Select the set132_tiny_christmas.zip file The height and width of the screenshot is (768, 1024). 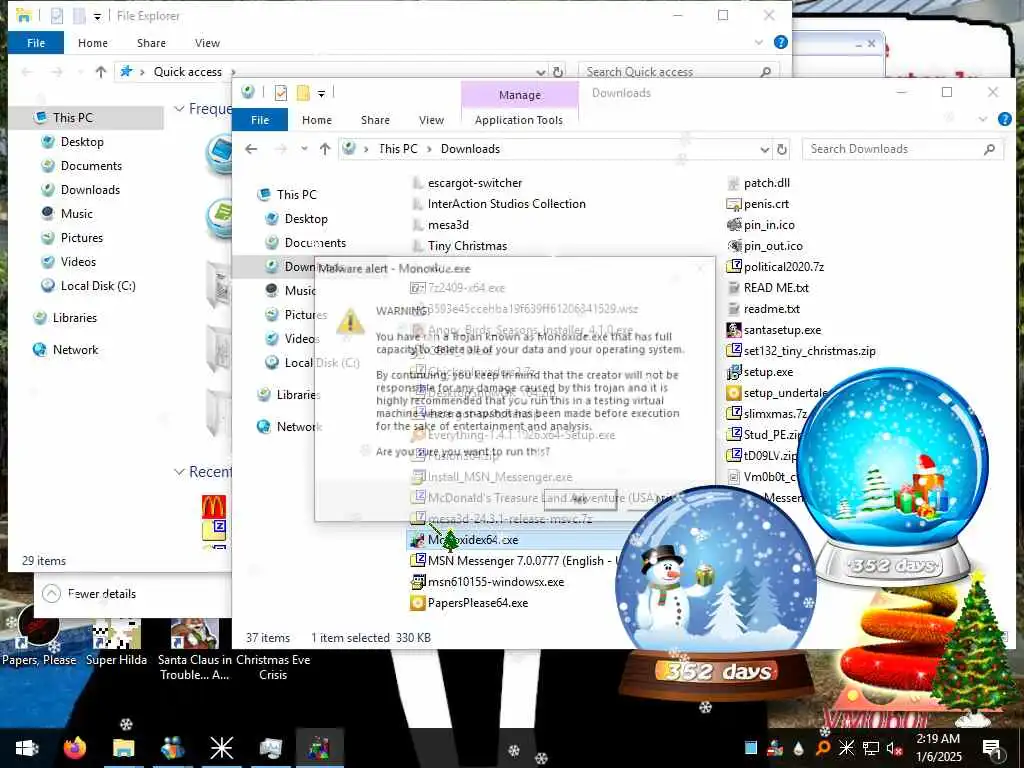[801, 351]
